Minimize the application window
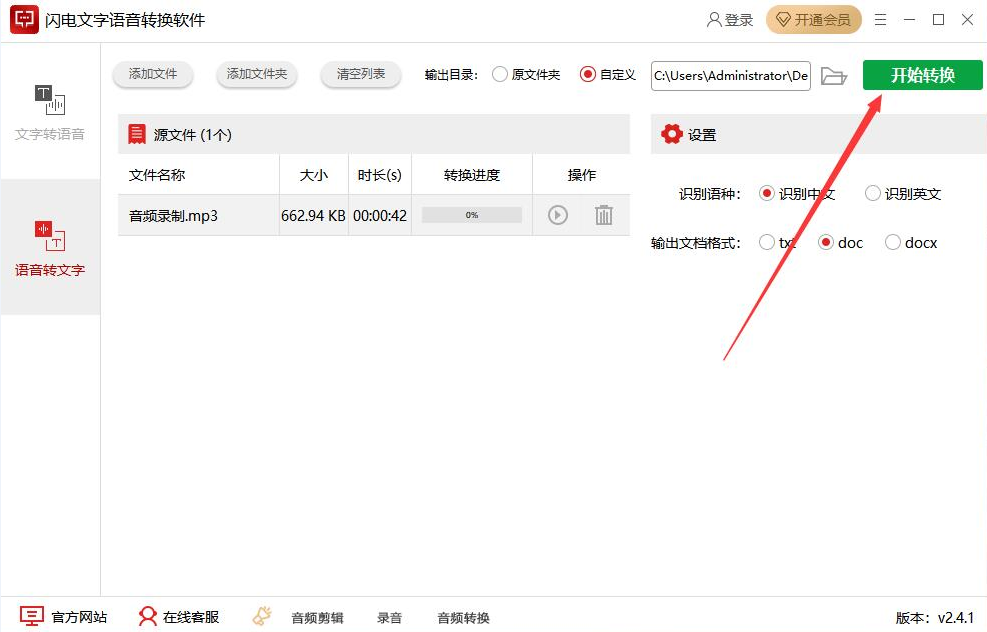This screenshot has width=987, height=632. [910, 20]
